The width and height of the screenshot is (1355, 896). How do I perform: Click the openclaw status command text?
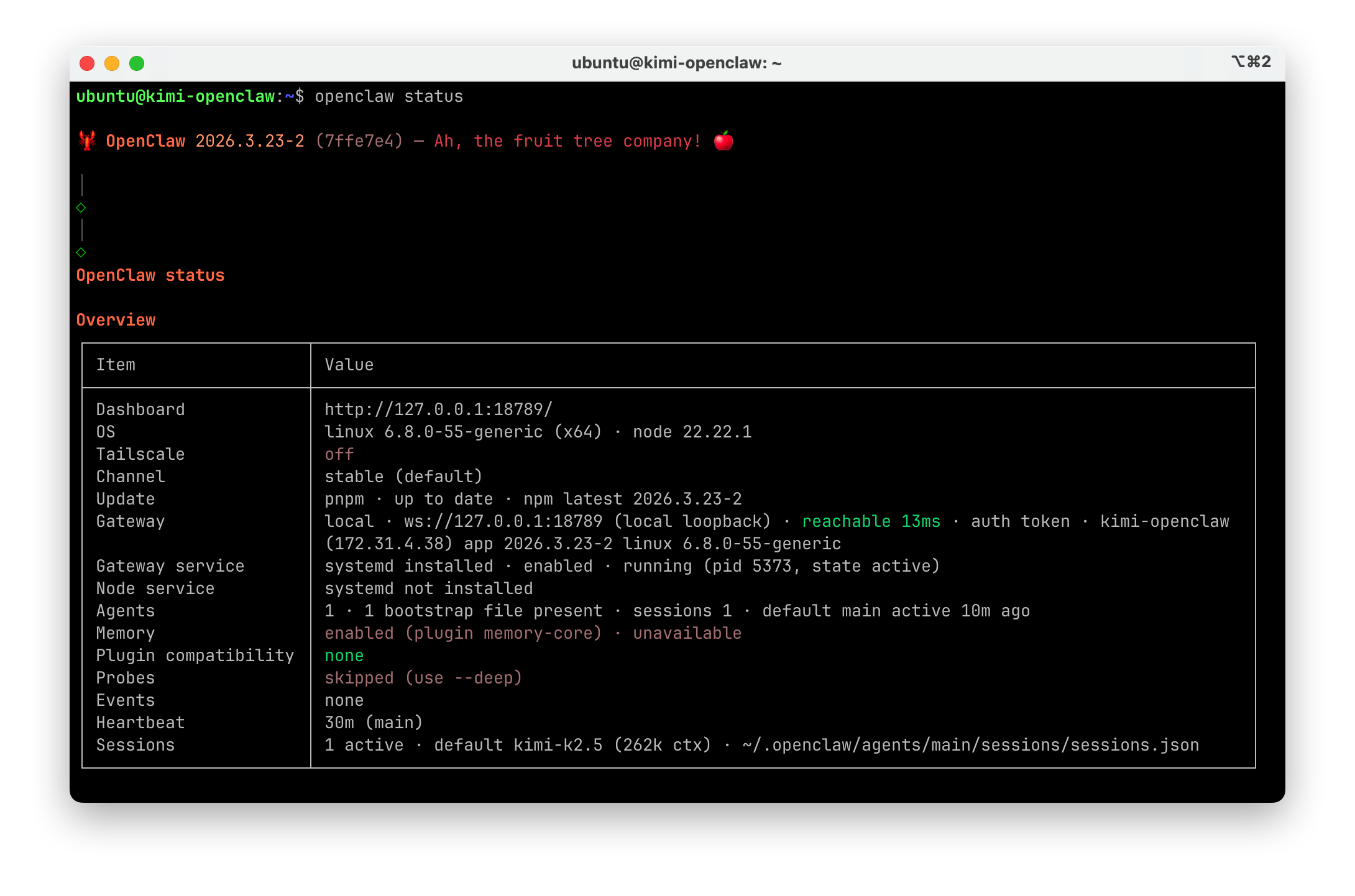click(x=389, y=96)
